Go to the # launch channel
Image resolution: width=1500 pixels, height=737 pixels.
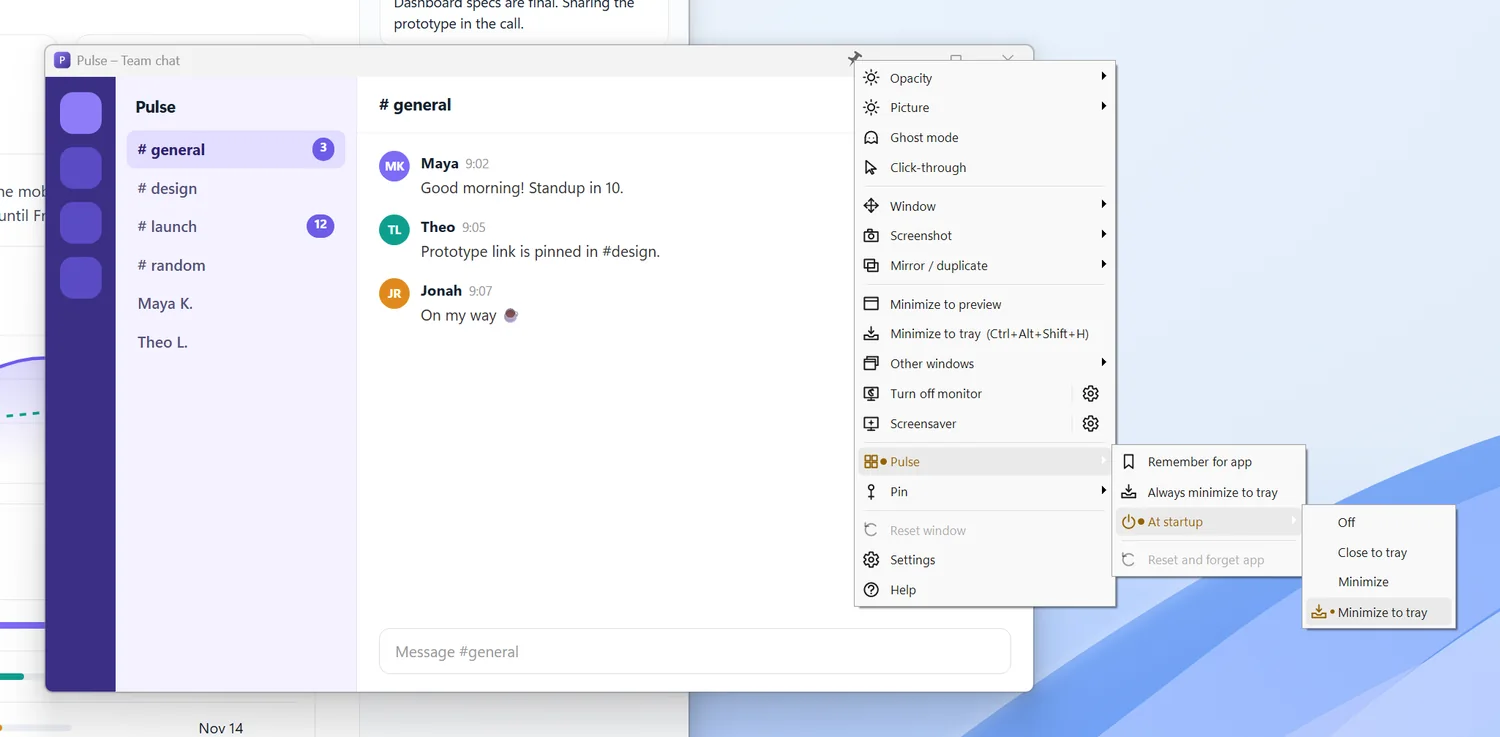click(236, 227)
